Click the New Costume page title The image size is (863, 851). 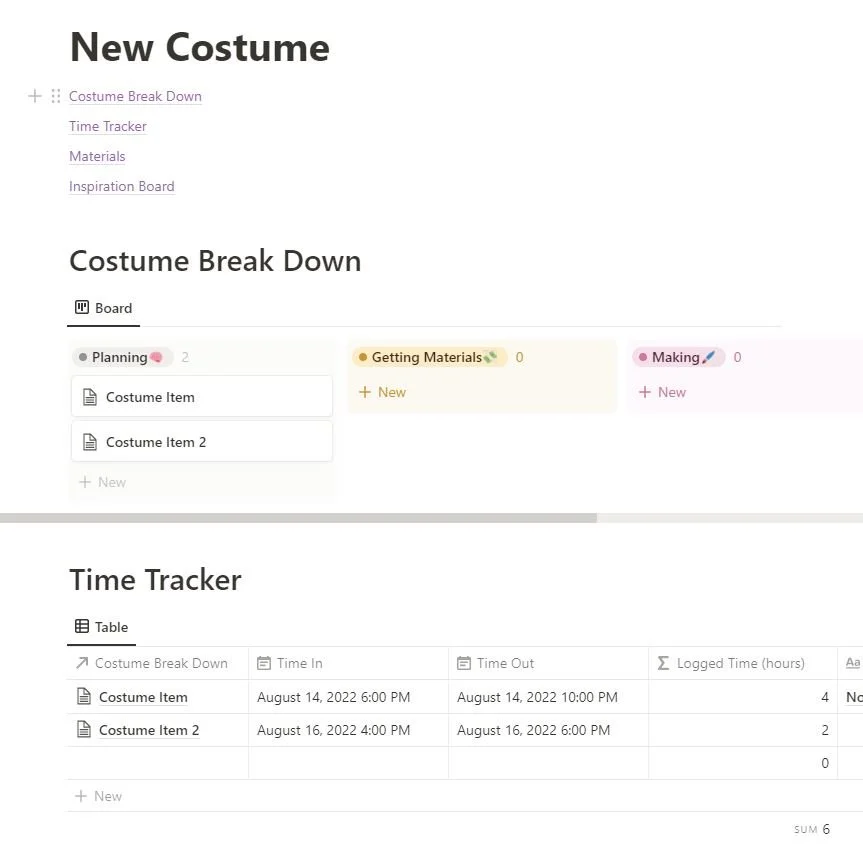coord(200,47)
